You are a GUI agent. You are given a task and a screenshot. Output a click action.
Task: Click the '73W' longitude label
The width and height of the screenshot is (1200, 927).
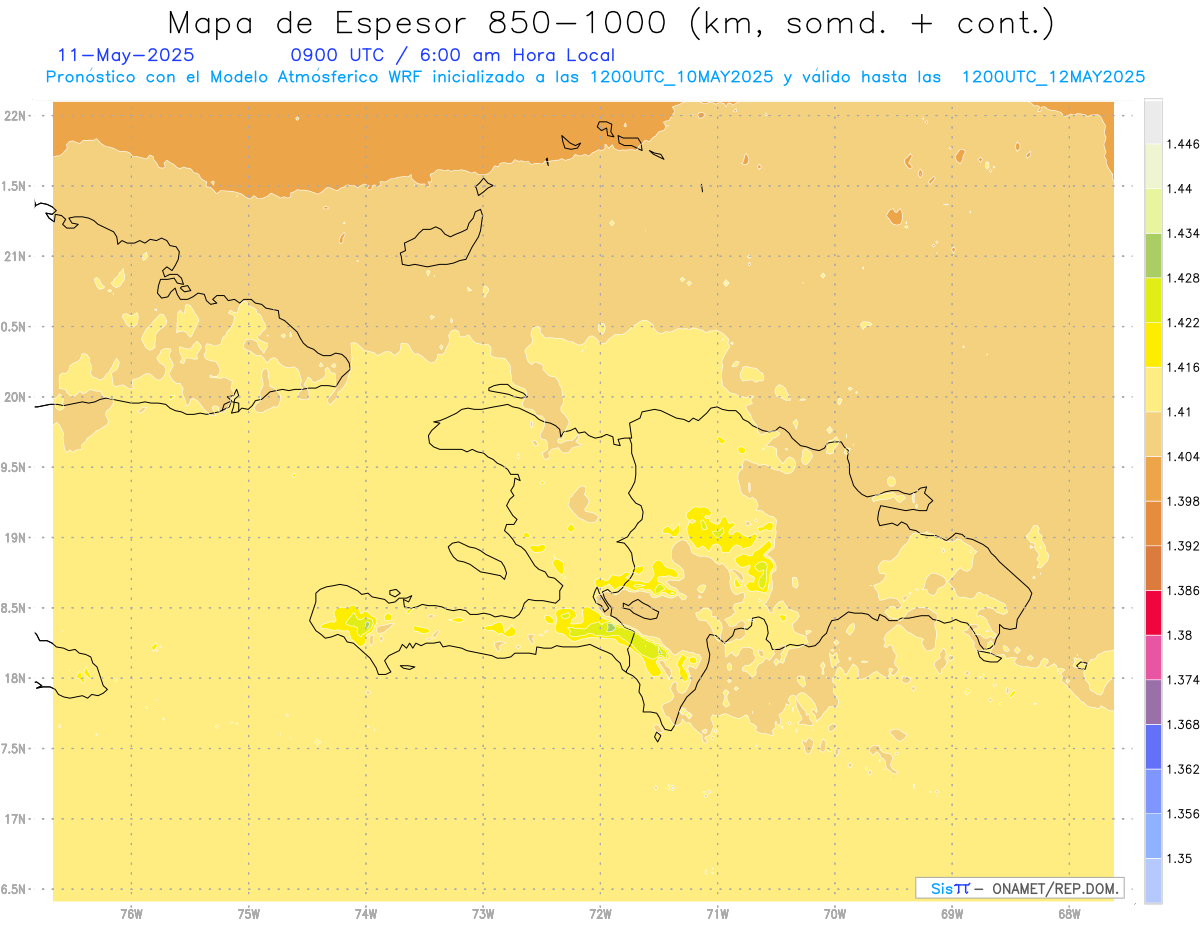483,913
